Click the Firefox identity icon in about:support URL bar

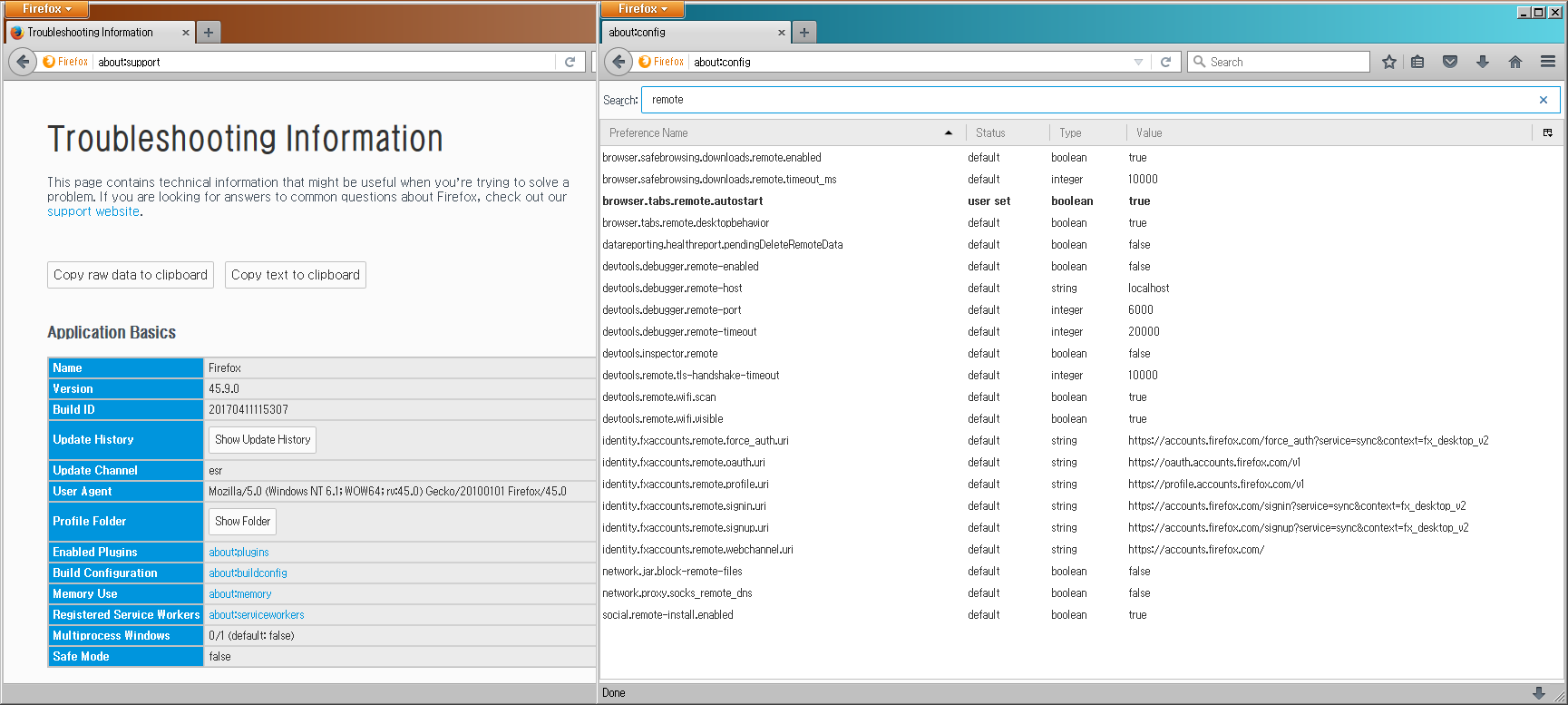point(65,62)
